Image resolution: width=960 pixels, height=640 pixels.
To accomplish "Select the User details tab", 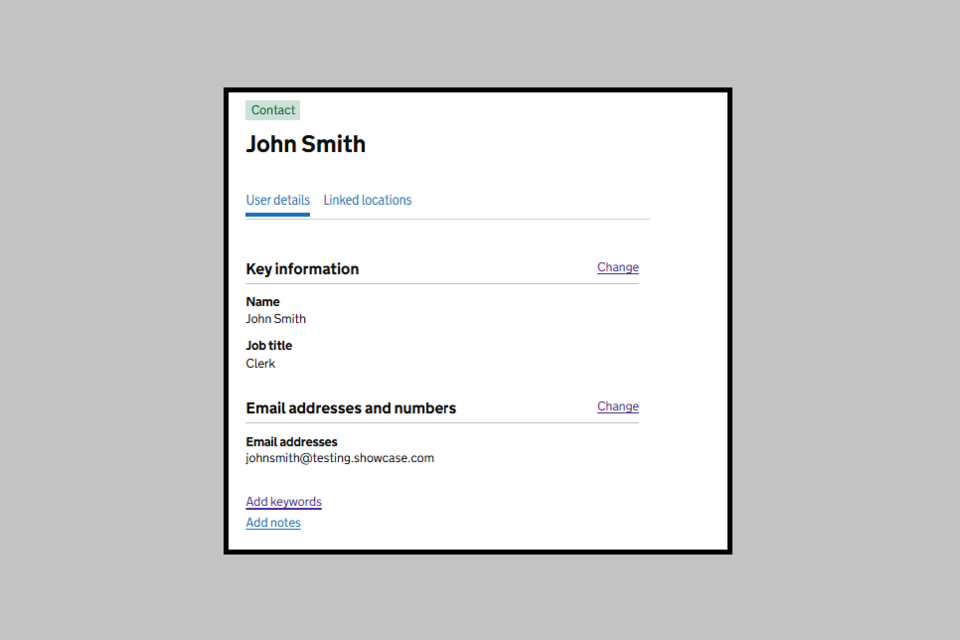I will 278,200.
